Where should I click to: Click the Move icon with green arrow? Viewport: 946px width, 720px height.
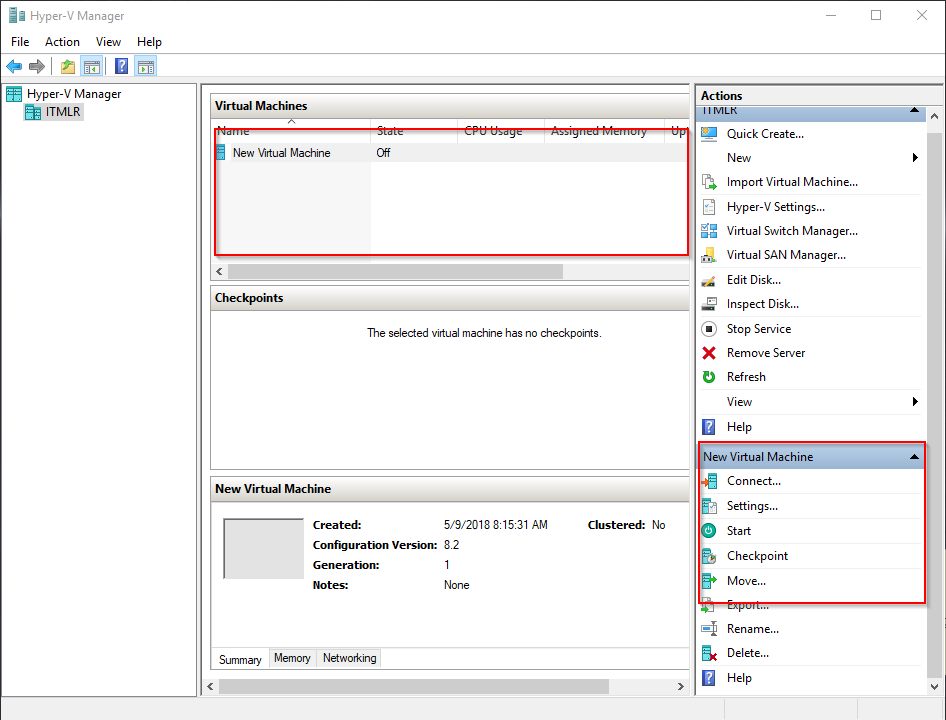[x=709, y=581]
